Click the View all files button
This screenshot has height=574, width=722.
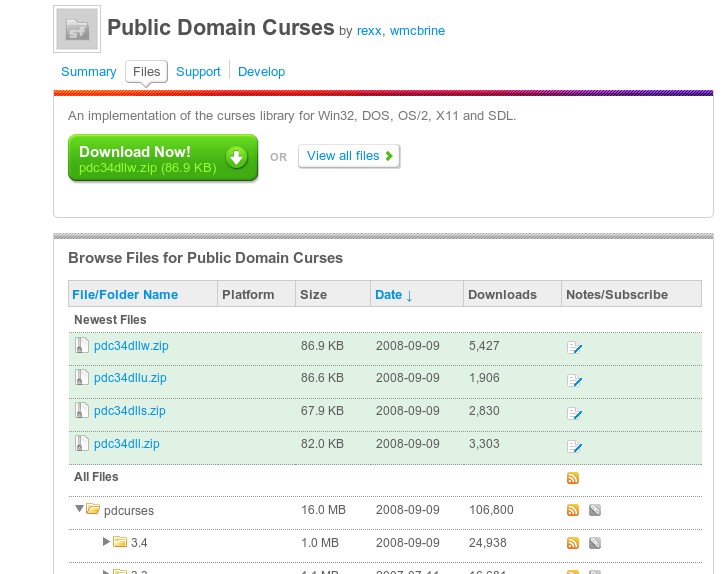[348, 156]
